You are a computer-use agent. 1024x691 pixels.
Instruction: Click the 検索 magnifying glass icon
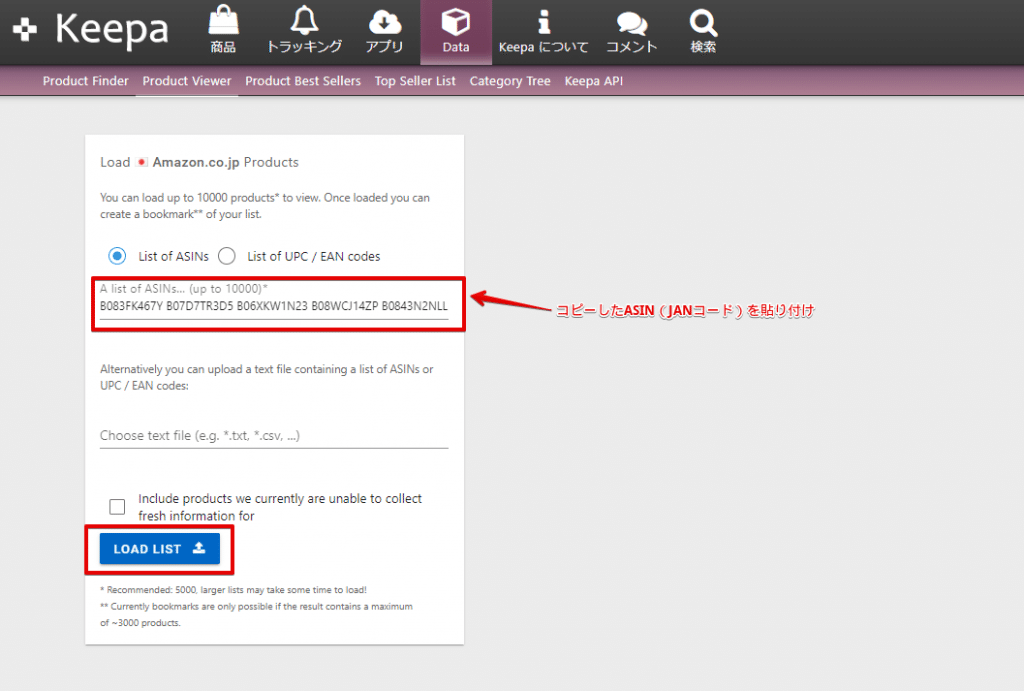tap(703, 22)
